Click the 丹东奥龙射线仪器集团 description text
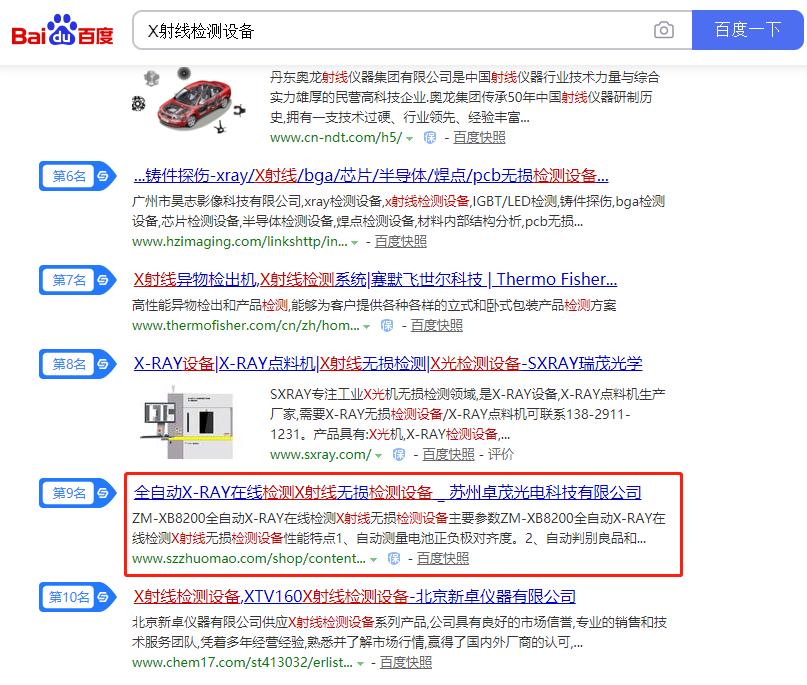This screenshot has height=685, width=807. point(465,97)
